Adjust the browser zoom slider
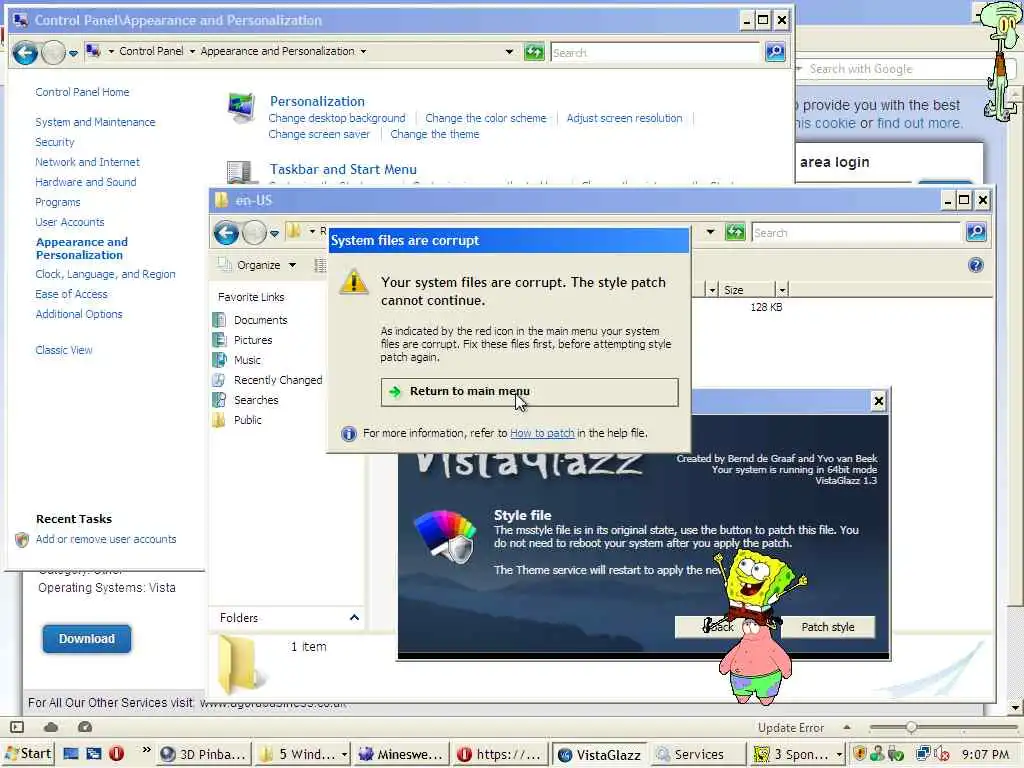1024x768 pixels. [x=911, y=727]
